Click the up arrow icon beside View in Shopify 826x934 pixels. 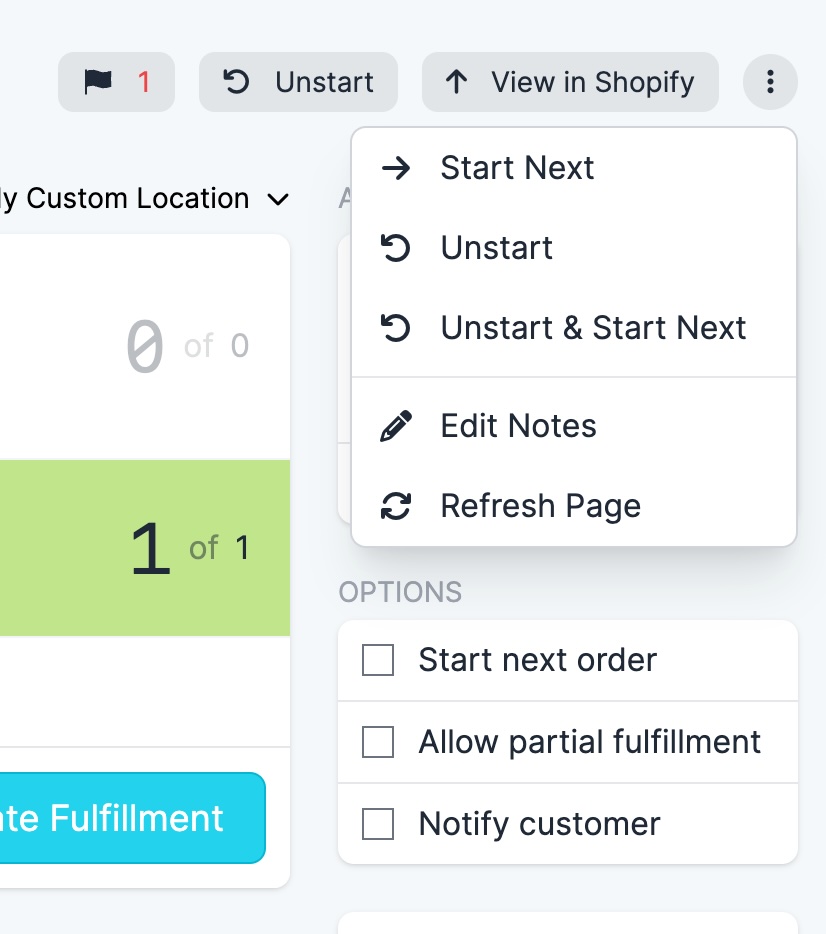(457, 82)
